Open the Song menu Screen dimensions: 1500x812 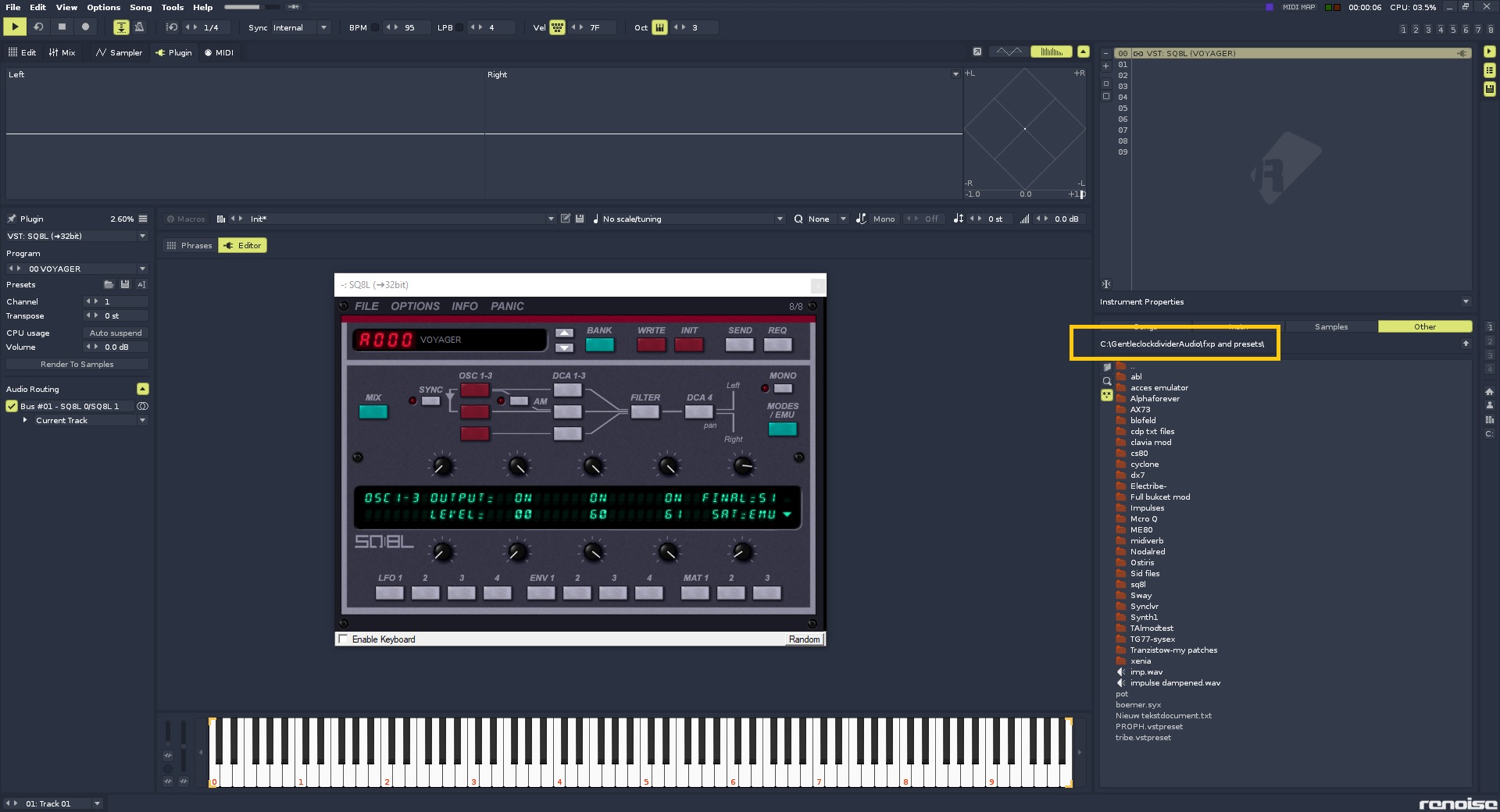[141, 7]
